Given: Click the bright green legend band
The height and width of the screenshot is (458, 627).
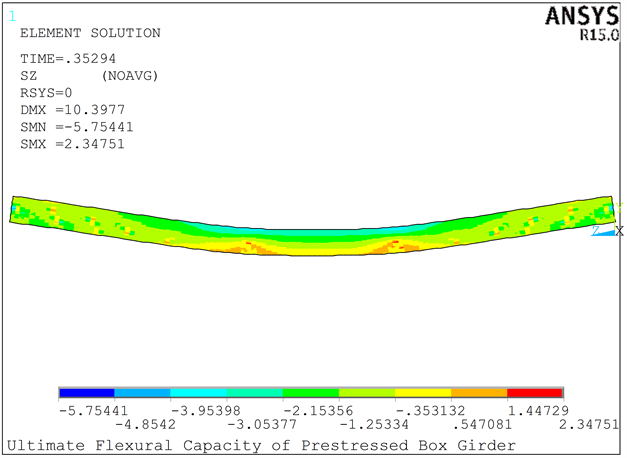Looking at the screenshot, I should click(x=311, y=392).
